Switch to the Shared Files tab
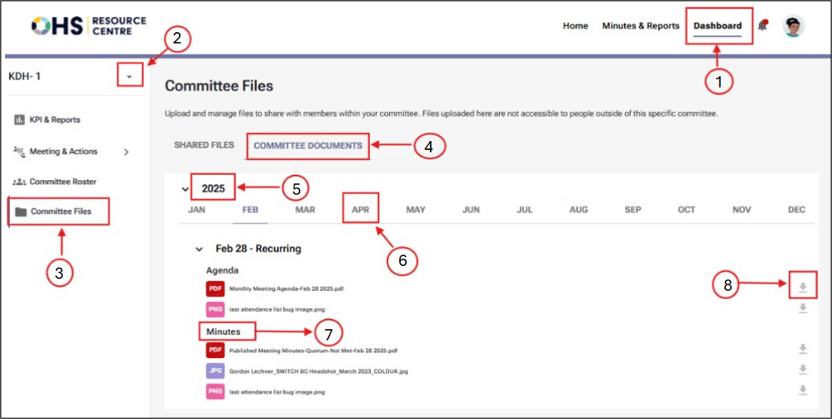This screenshot has width=832, height=419. coord(204,145)
